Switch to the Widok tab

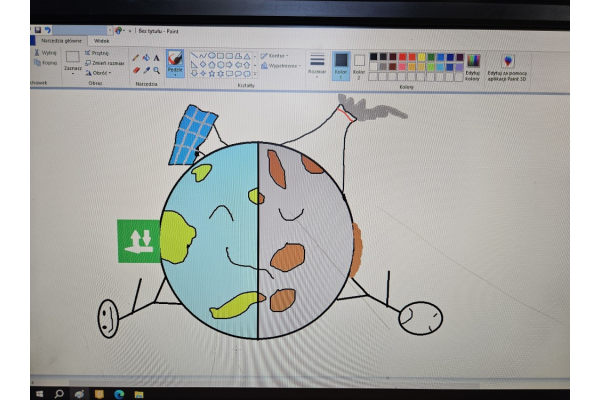pyautogui.click(x=101, y=40)
